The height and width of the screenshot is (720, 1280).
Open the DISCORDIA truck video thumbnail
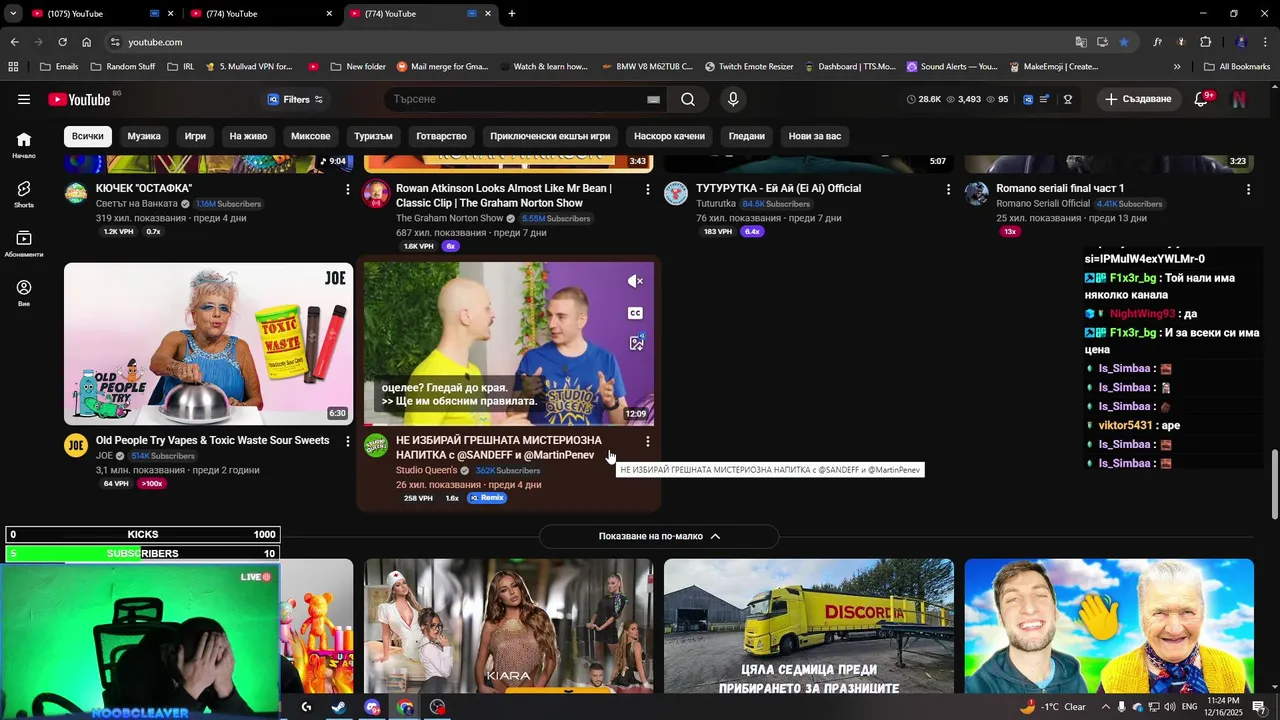pyautogui.click(x=808, y=626)
